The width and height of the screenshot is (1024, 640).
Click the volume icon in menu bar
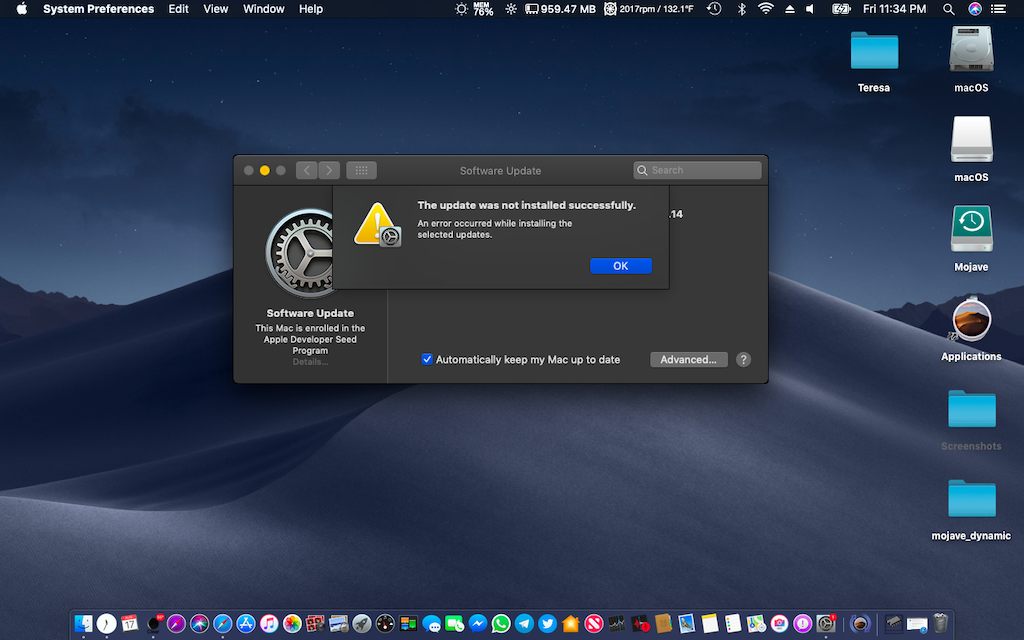(x=810, y=8)
